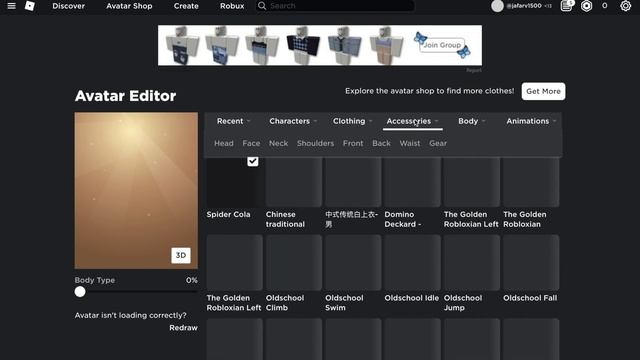Click the Oldschool Fall item name
640x360 pixels.
tap(530, 298)
